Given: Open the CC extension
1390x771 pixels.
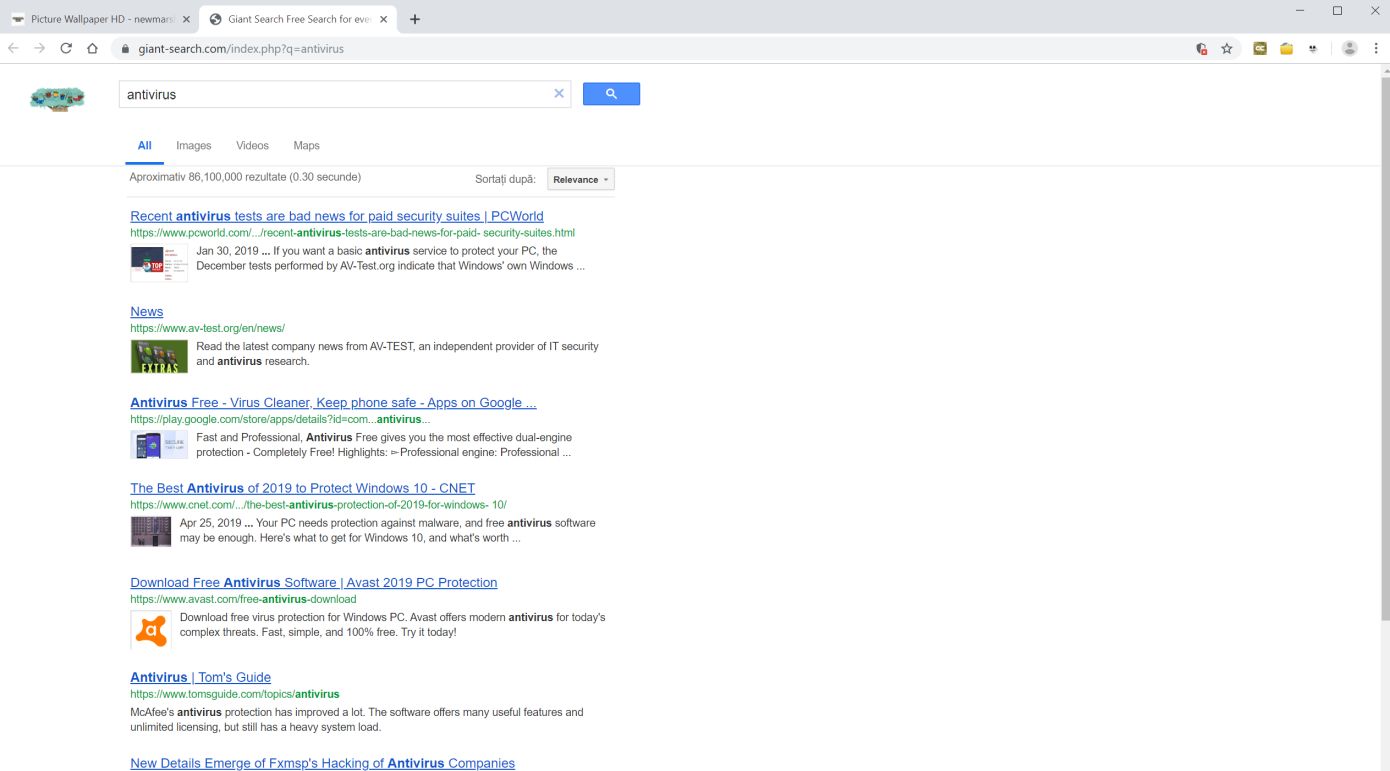Looking at the screenshot, I should pos(1260,48).
